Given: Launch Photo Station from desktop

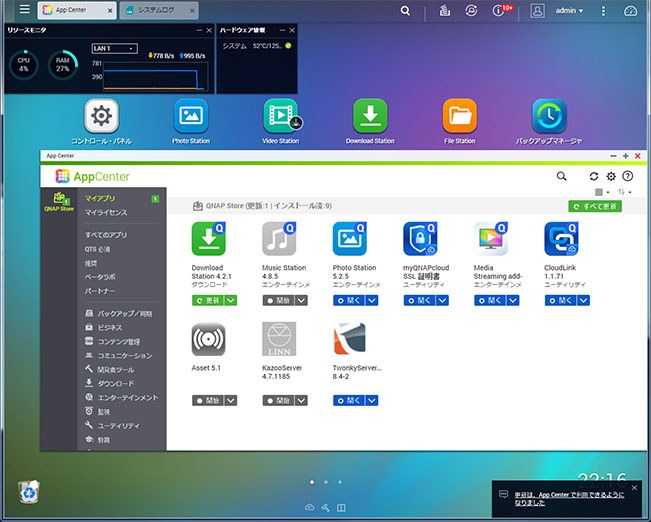Looking at the screenshot, I should point(191,115).
